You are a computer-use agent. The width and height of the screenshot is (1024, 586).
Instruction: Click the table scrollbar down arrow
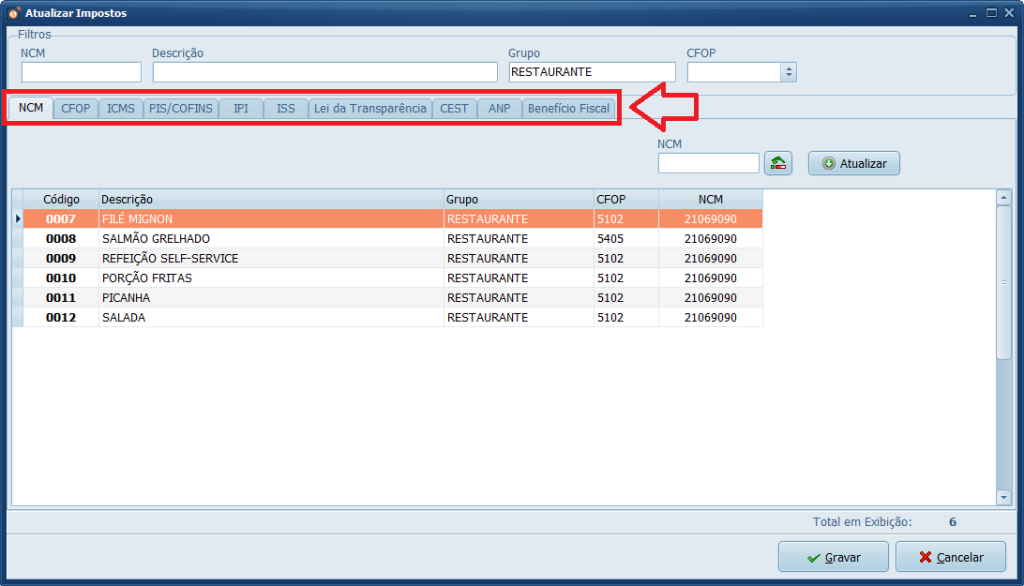pyautogui.click(x=1003, y=496)
